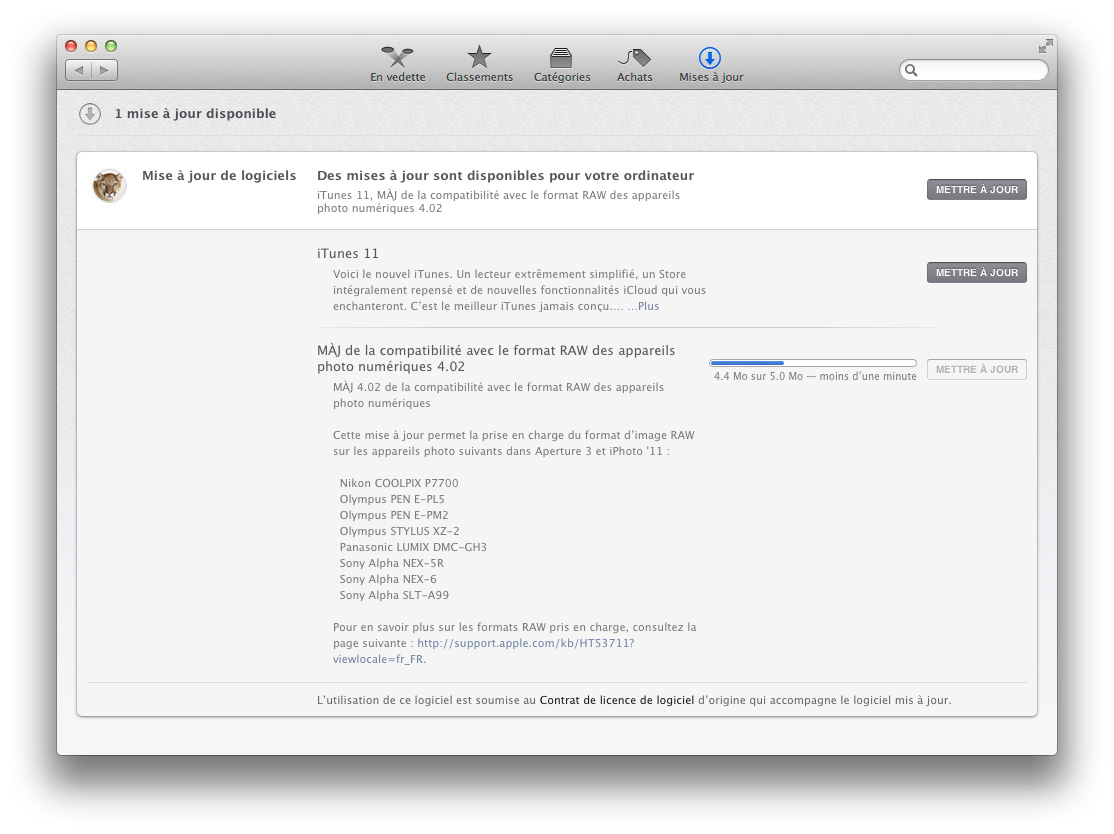This screenshot has width=1114, height=834.
Task: Open the Achats tag section
Action: (x=634, y=64)
